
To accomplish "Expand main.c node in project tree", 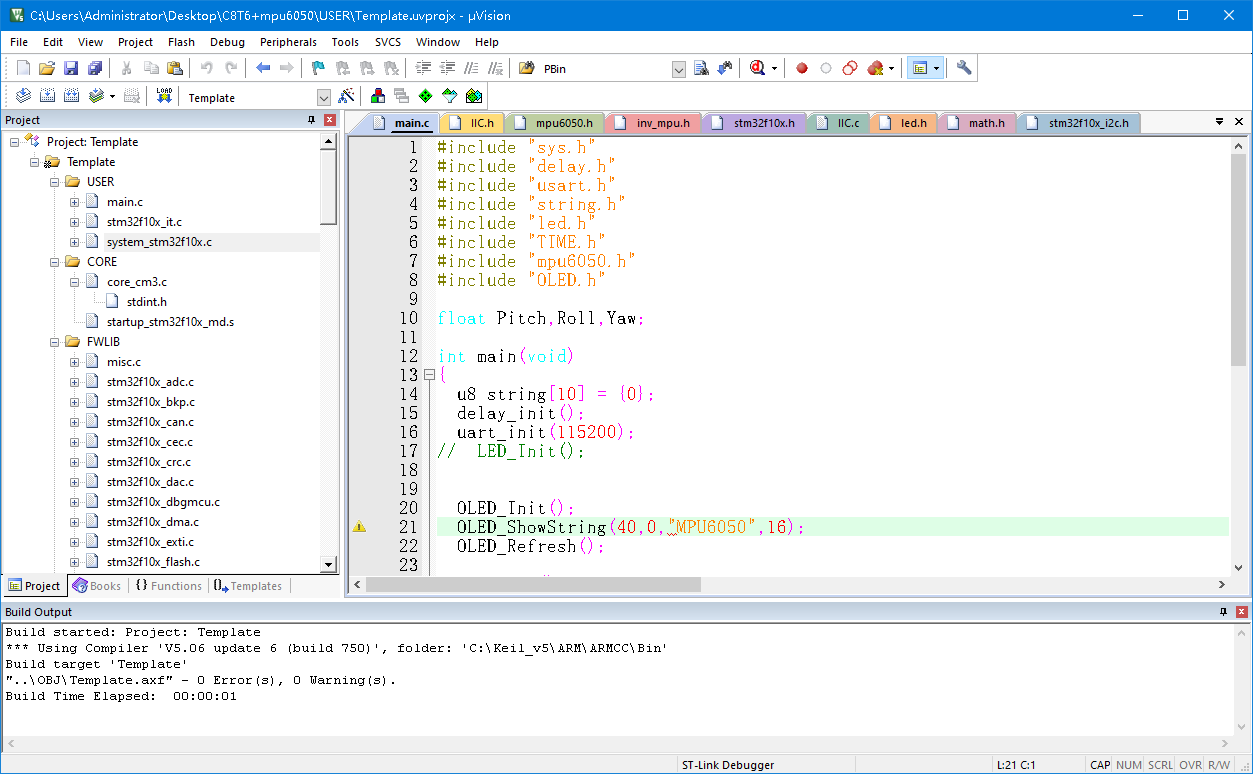I will click(74, 202).
